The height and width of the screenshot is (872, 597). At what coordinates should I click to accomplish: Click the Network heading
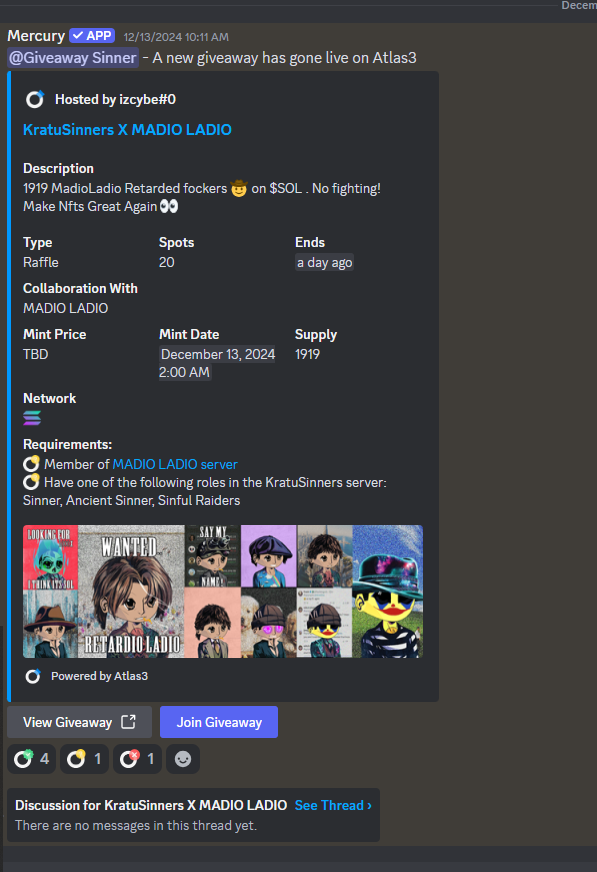(x=49, y=398)
